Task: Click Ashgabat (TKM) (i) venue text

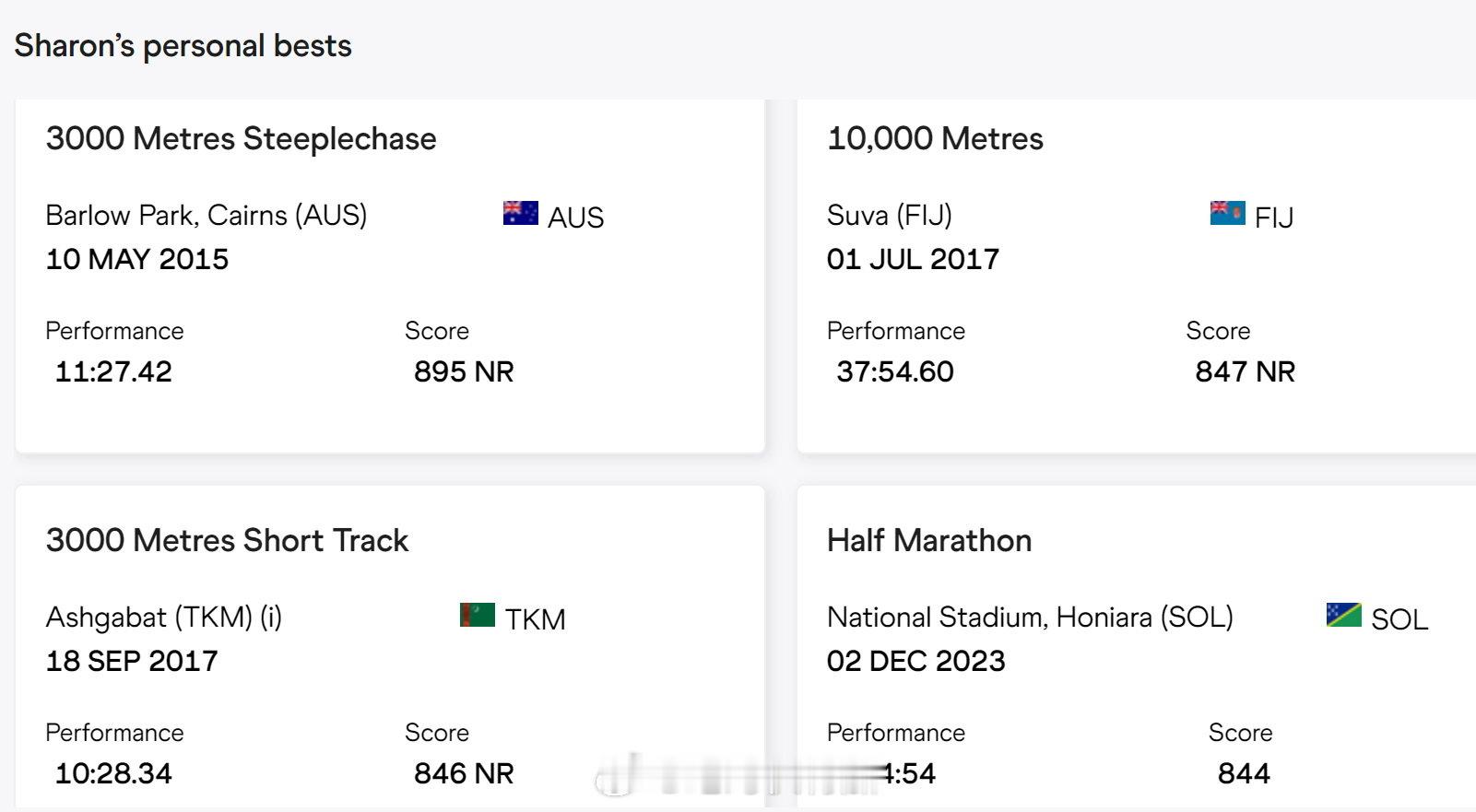Action: point(164,617)
